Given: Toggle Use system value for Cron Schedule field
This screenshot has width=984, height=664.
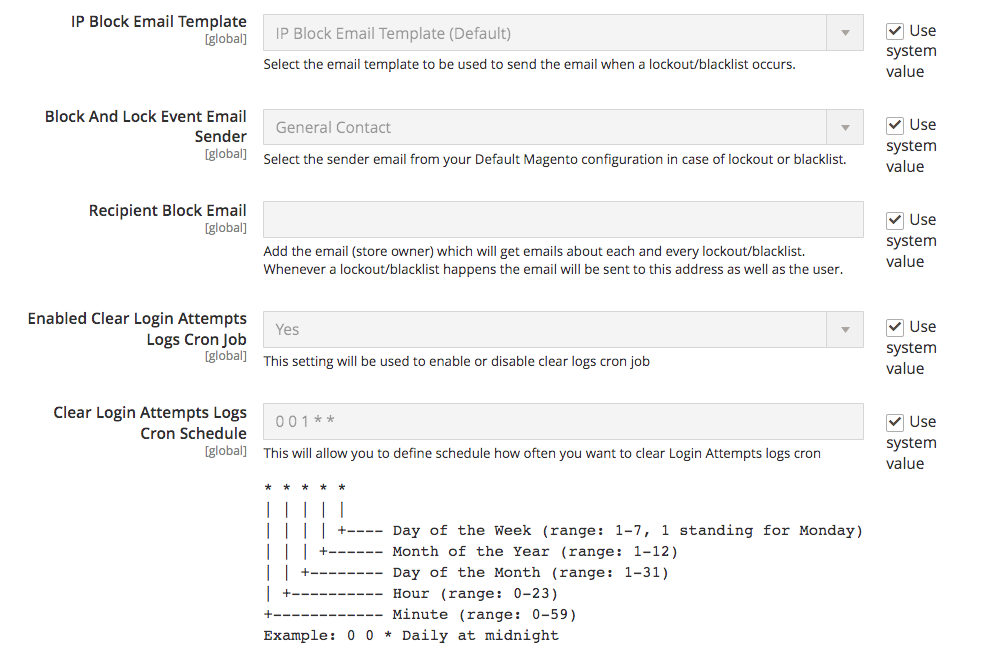Looking at the screenshot, I should (895, 422).
